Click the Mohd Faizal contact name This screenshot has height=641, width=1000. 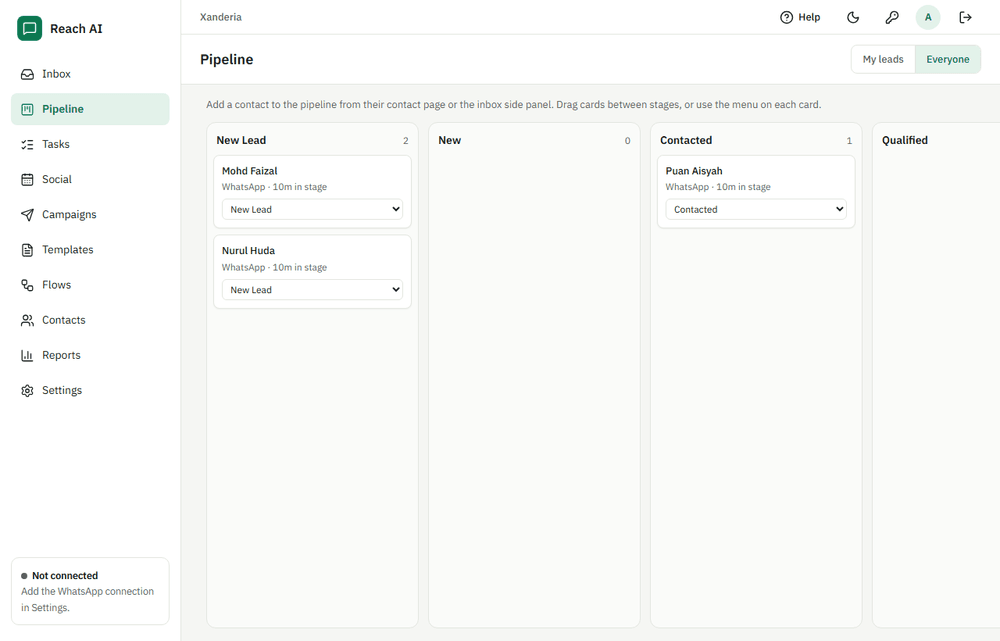[249, 171]
